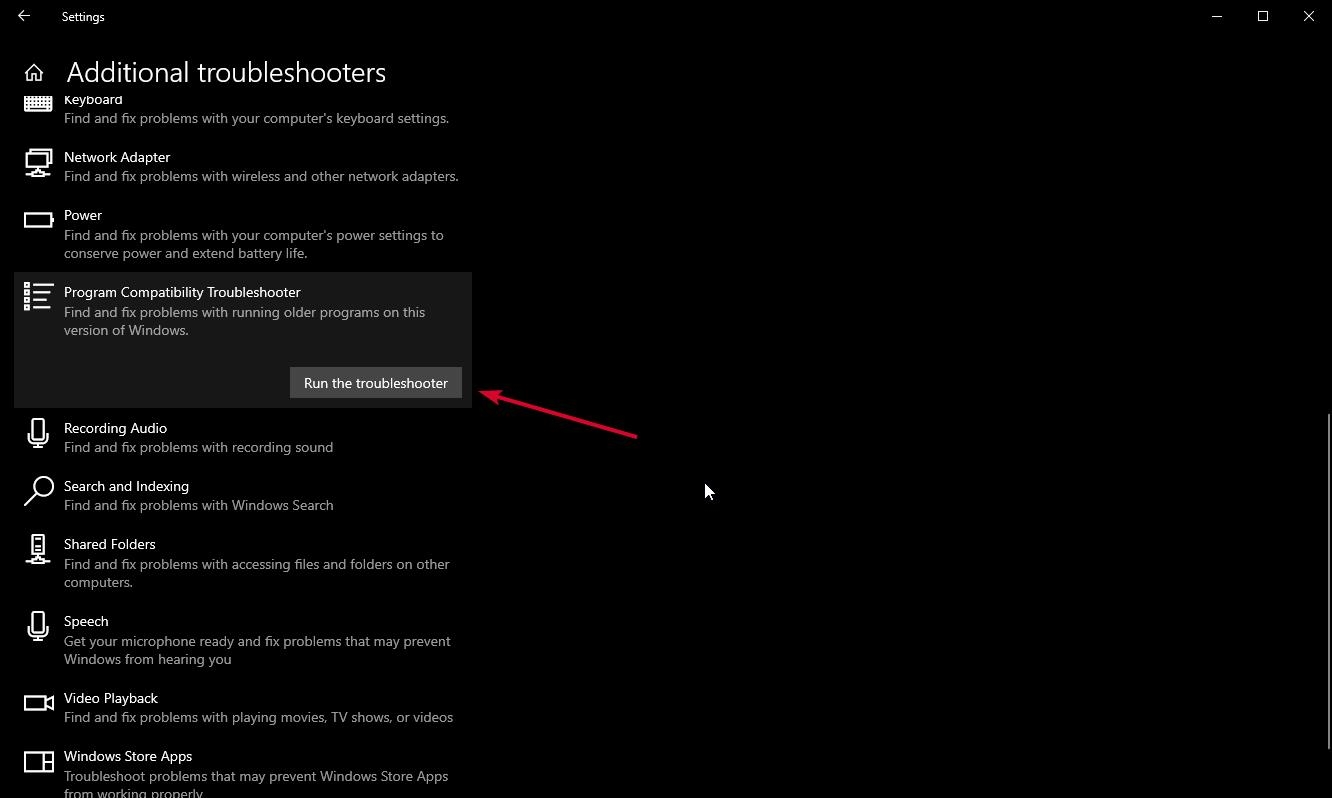Open the Settings home icon
The width and height of the screenshot is (1332, 798).
tap(34, 73)
